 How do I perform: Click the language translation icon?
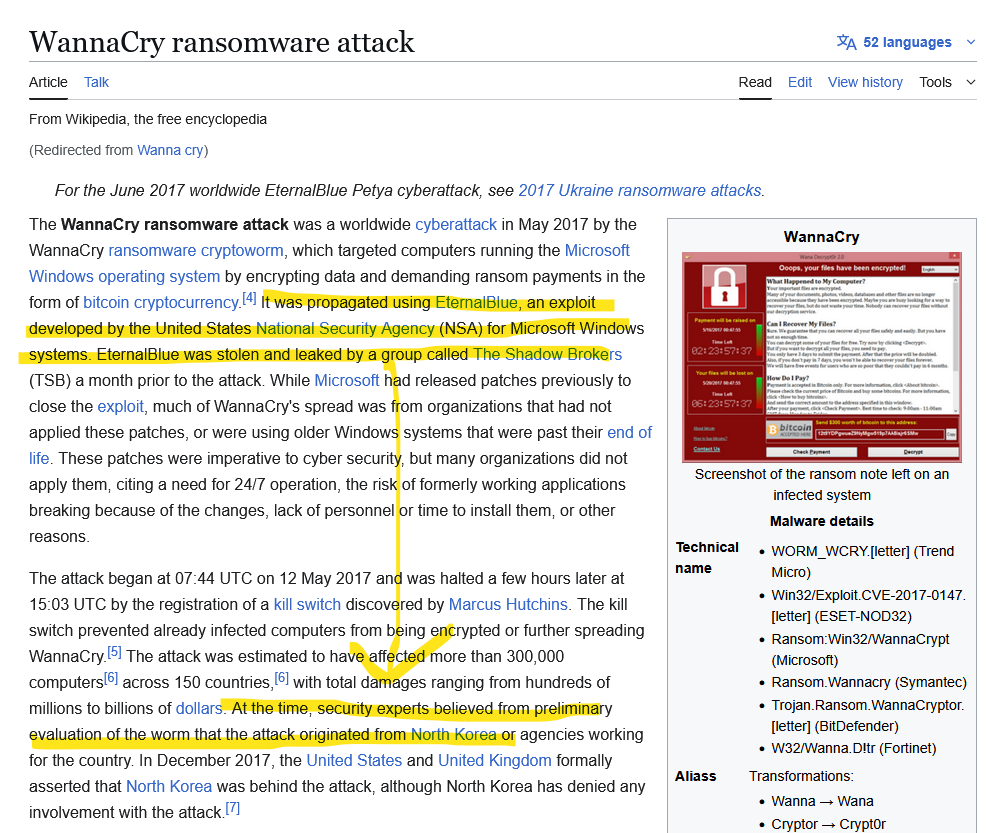(x=846, y=42)
